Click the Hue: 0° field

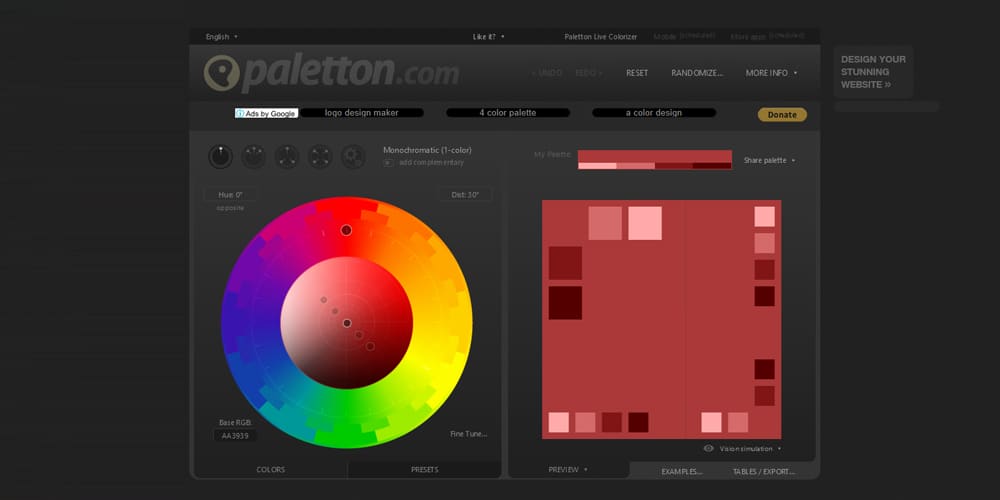coord(230,195)
